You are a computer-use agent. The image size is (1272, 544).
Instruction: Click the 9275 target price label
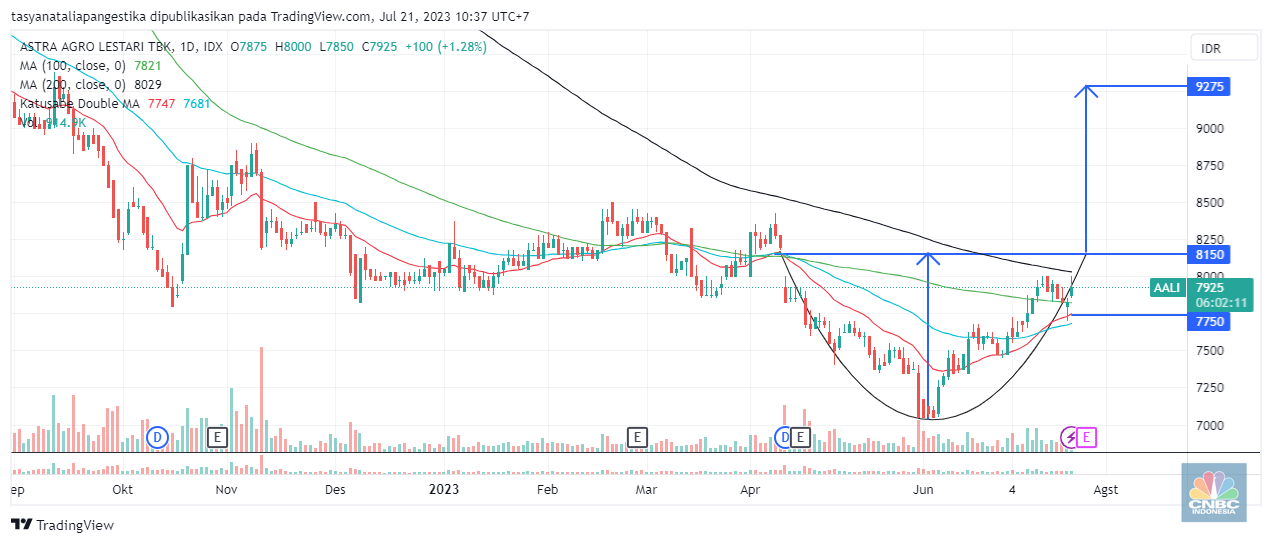point(1208,87)
